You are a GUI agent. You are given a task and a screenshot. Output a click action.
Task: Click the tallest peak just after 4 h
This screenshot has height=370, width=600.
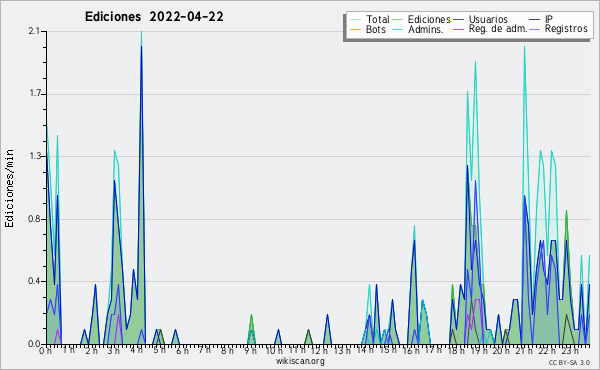click(x=142, y=33)
